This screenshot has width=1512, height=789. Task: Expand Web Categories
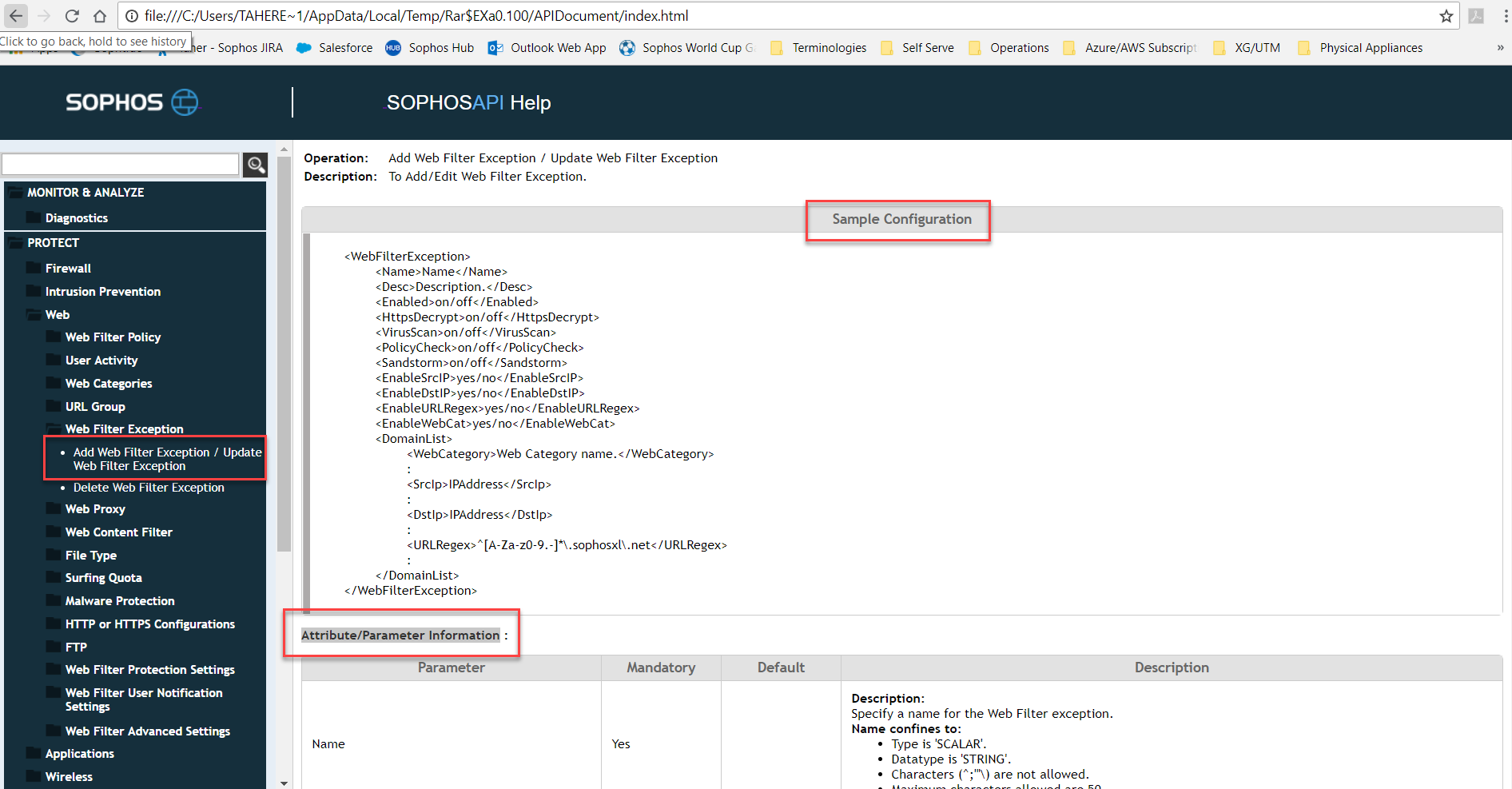pyautogui.click(x=108, y=384)
